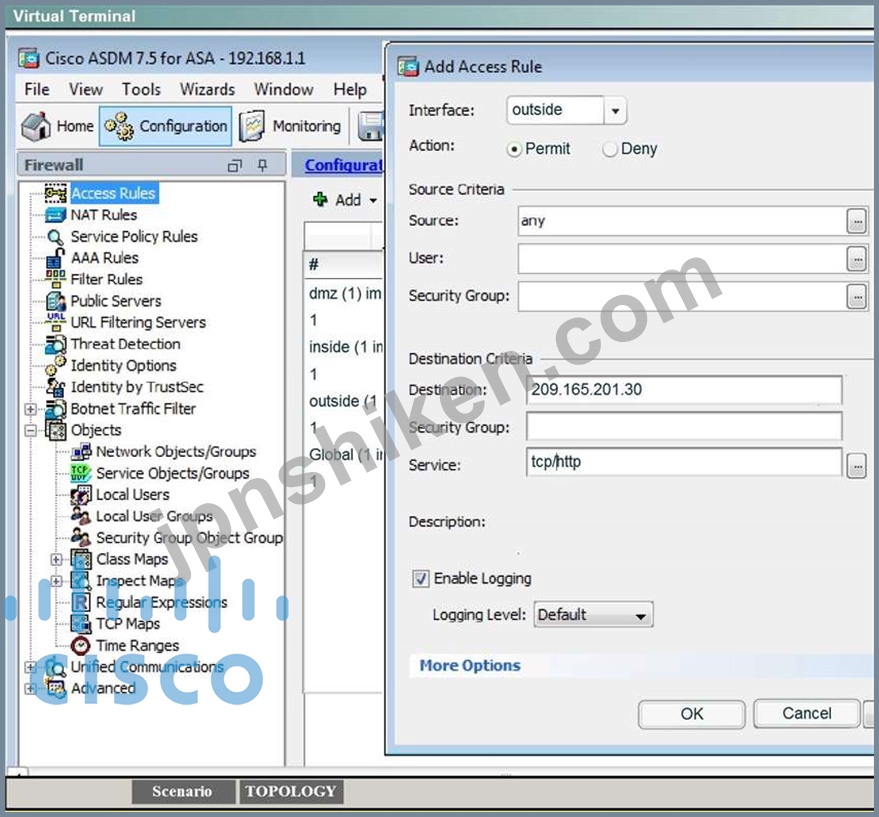The width and height of the screenshot is (879, 817).
Task: Pin the Firewall panel with pushpin icon
Action: click(262, 165)
